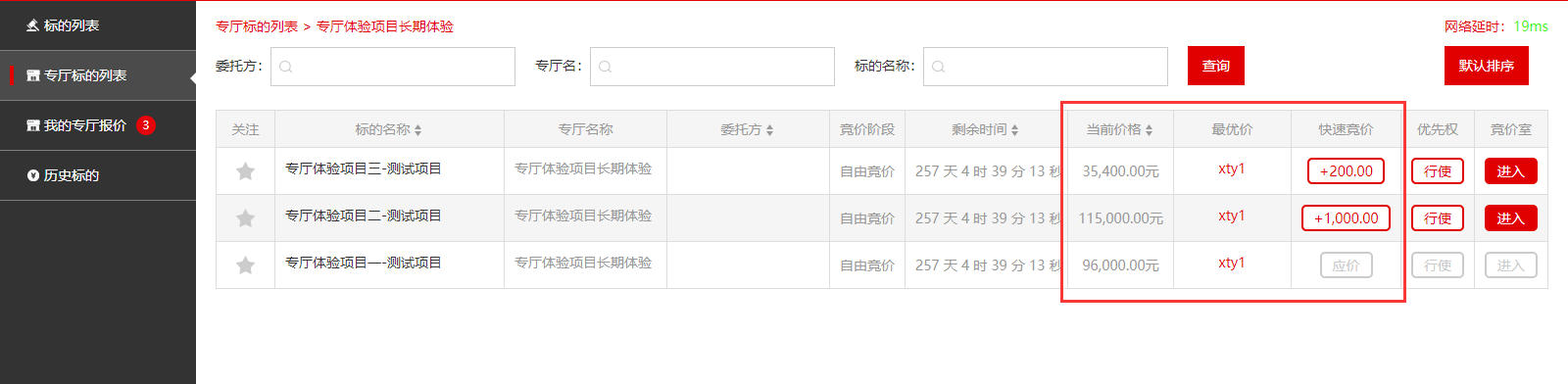Click the shop icon beside 专厅标的列表
The image size is (1568, 384).
pyautogui.click(x=33, y=75)
